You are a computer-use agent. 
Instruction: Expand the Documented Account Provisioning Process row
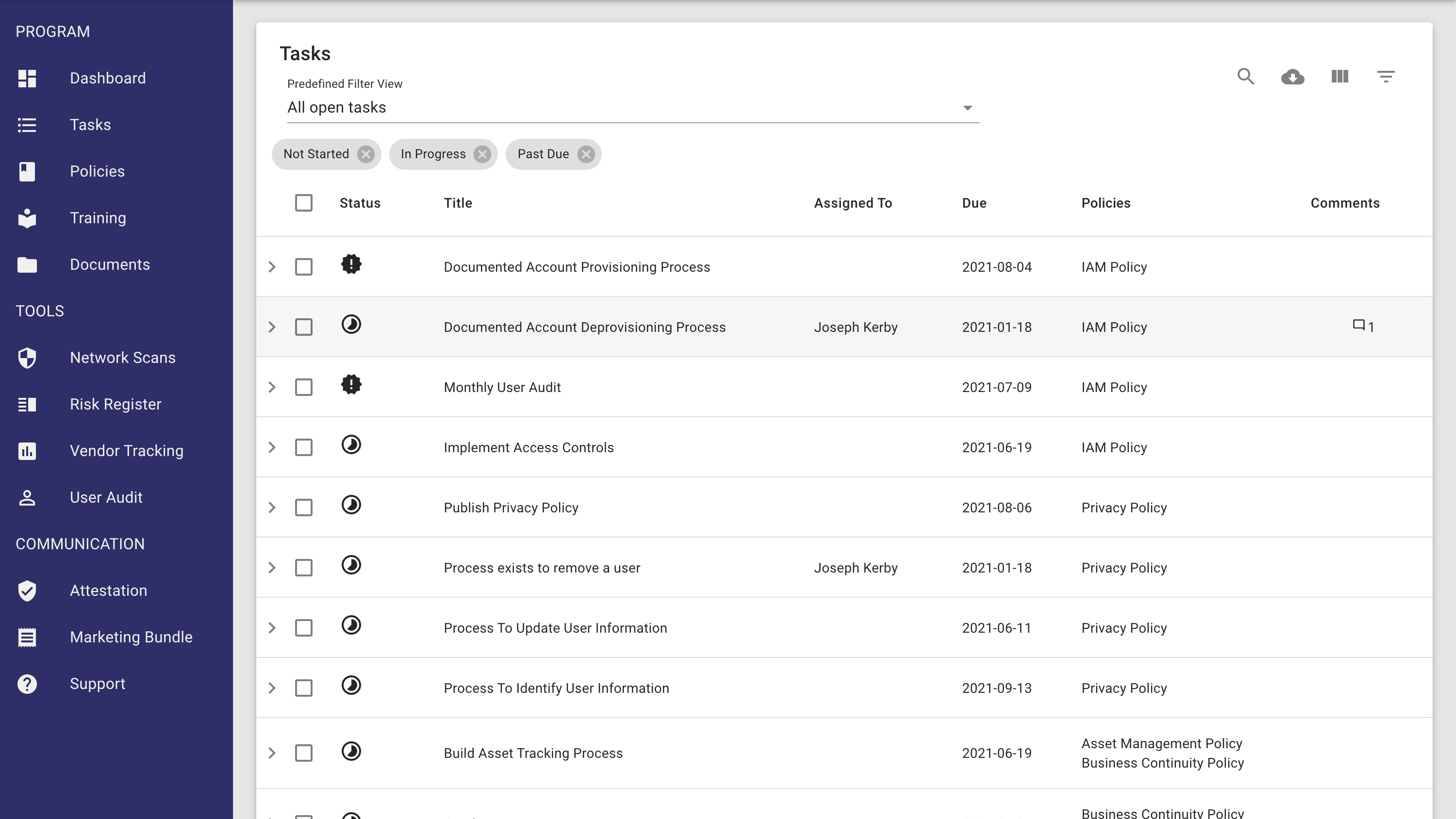(x=272, y=267)
